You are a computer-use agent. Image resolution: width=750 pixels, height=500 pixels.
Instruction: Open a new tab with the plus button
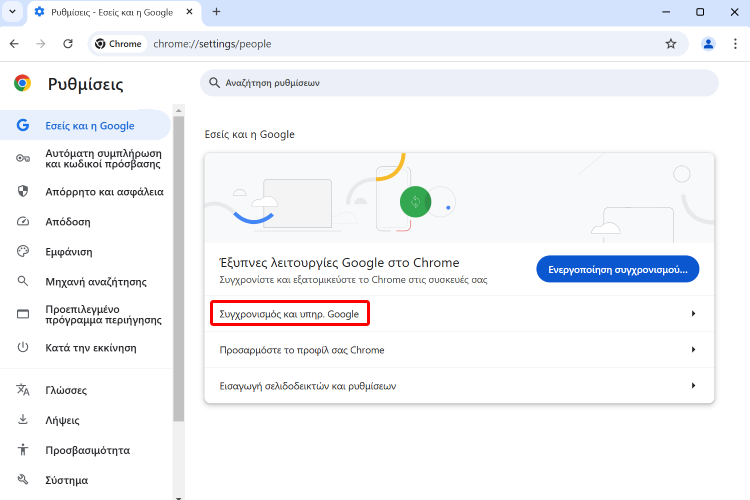(216, 11)
